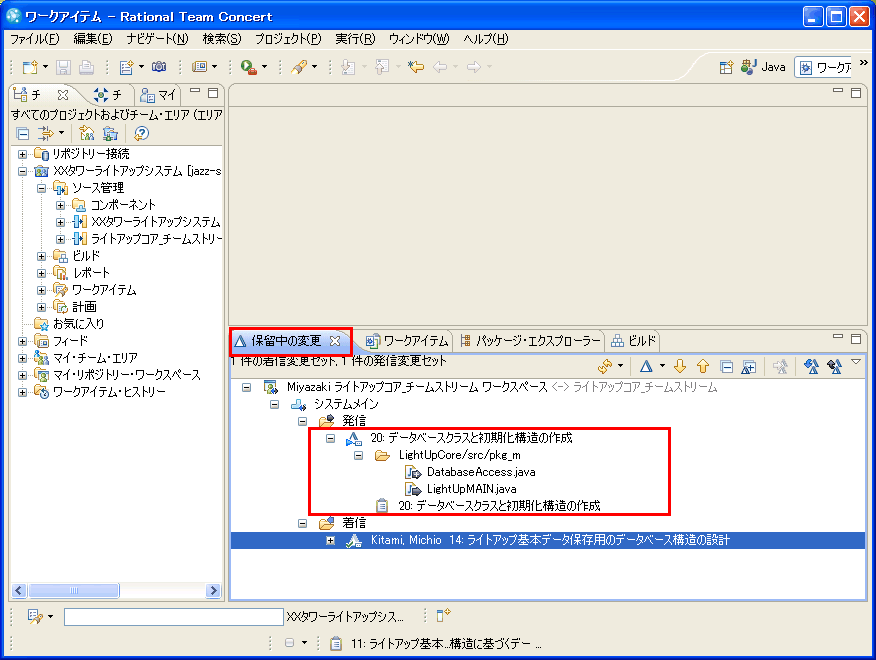Select お気に入り in the tree

pos(78,324)
